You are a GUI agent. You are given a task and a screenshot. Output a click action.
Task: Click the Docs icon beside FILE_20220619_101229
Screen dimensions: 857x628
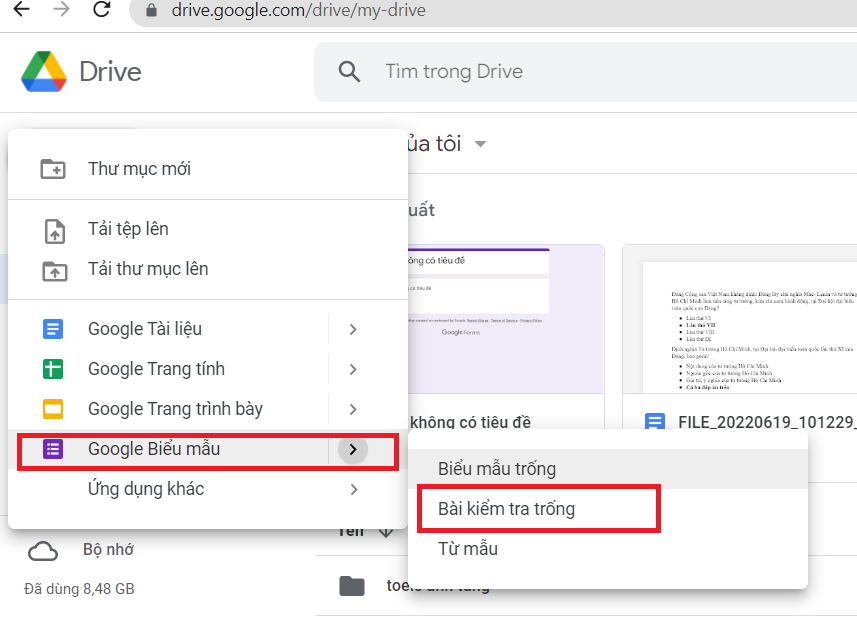point(655,422)
